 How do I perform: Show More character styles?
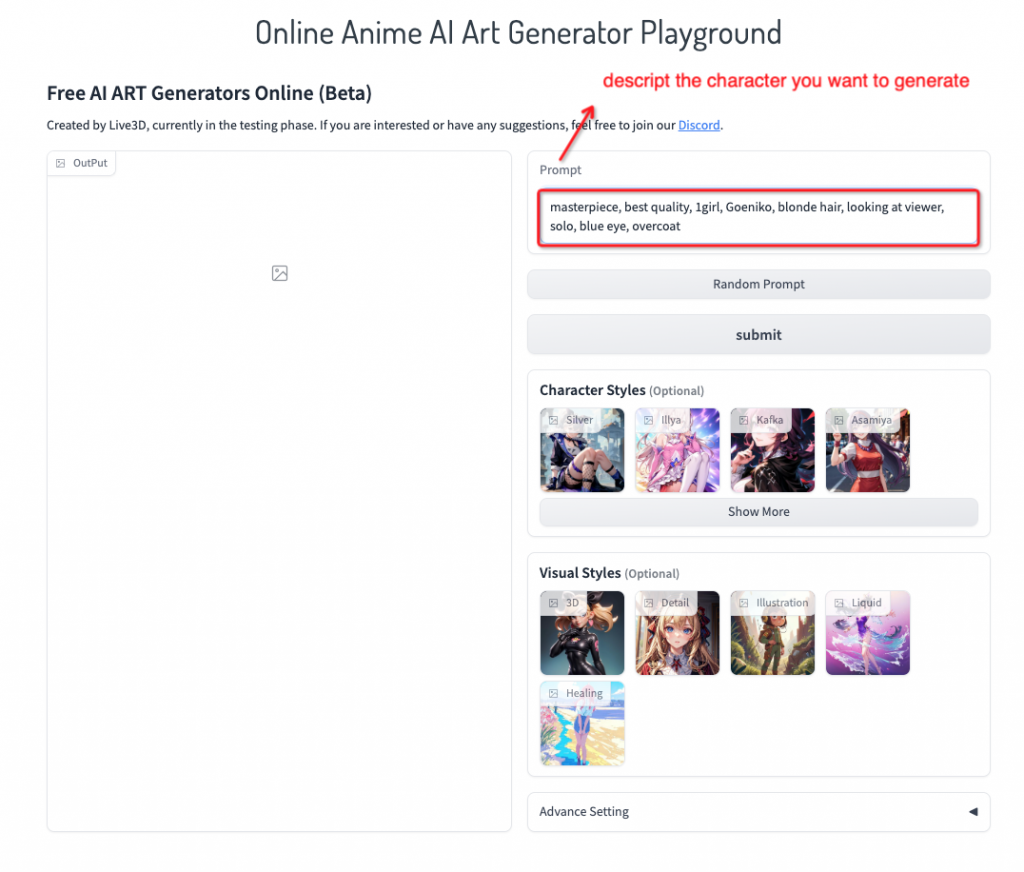pos(758,511)
